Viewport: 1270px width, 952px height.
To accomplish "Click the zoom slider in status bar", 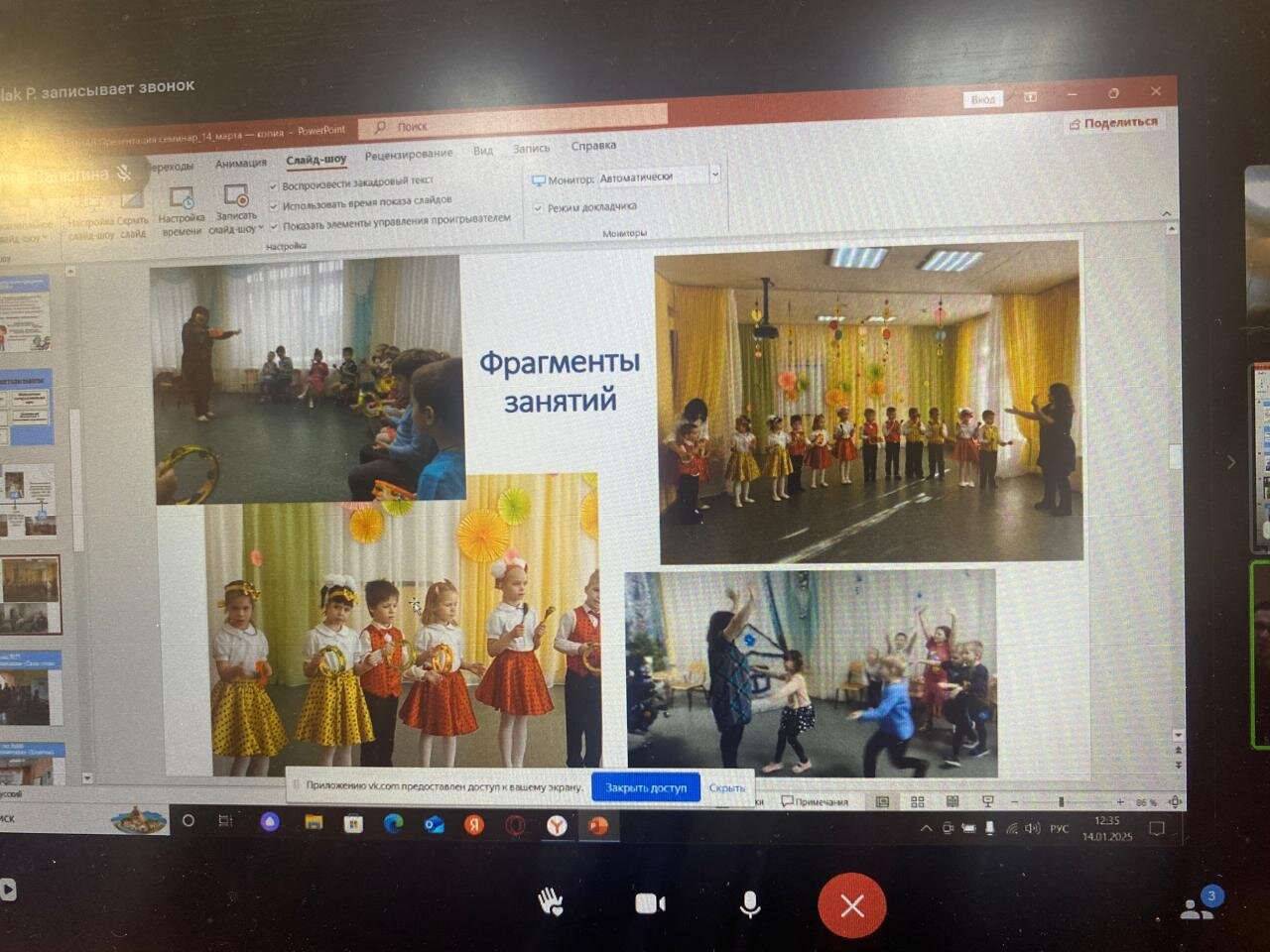I will 1062,801.
